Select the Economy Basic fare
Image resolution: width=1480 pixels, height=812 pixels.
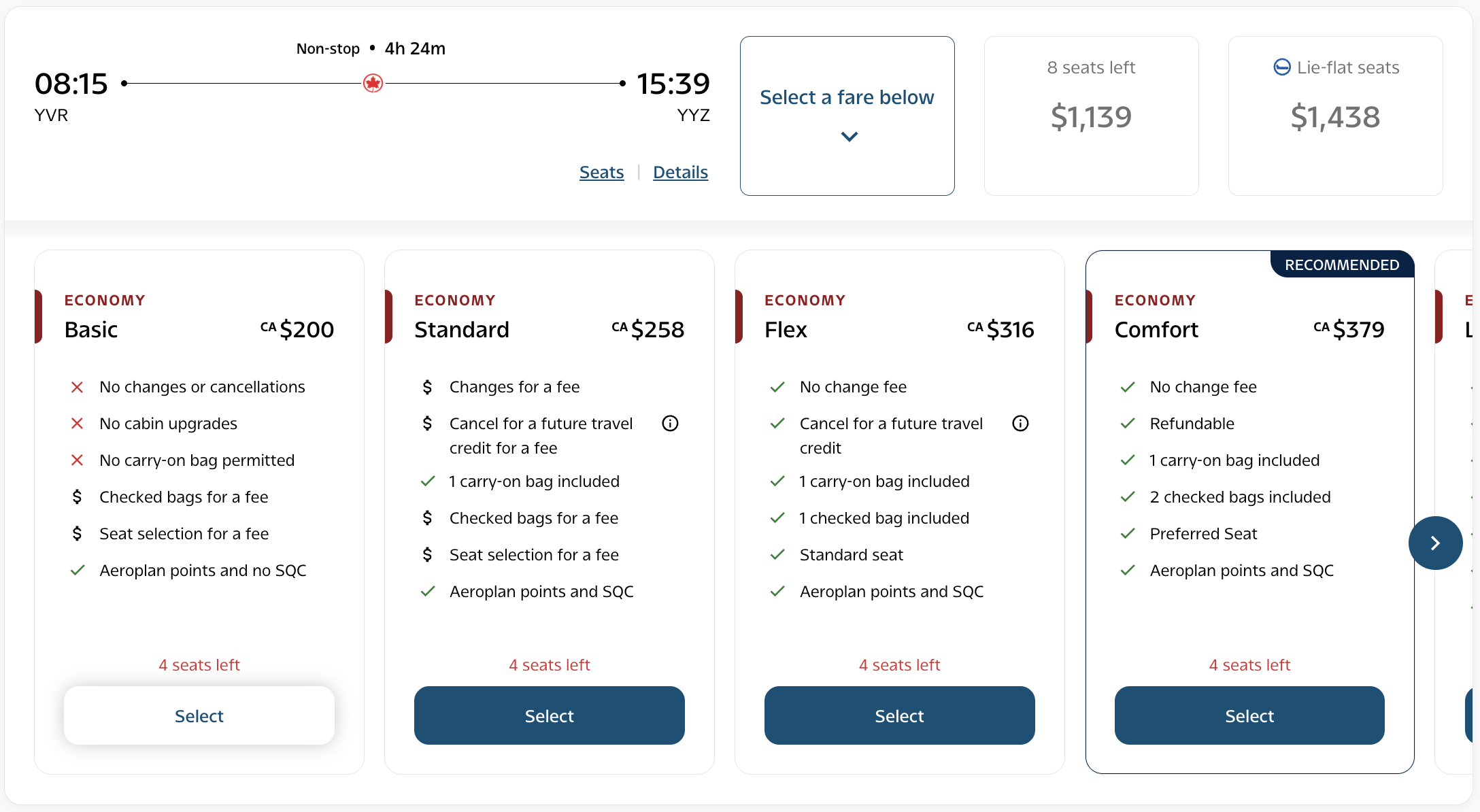pyautogui.click(x=199, y=715)
